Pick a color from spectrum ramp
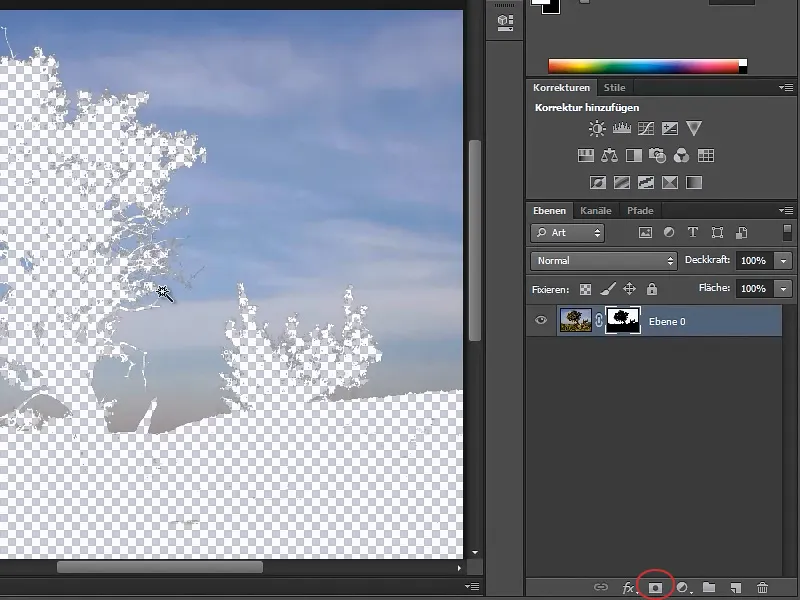 pyautogui.click(x=643, y=66)
